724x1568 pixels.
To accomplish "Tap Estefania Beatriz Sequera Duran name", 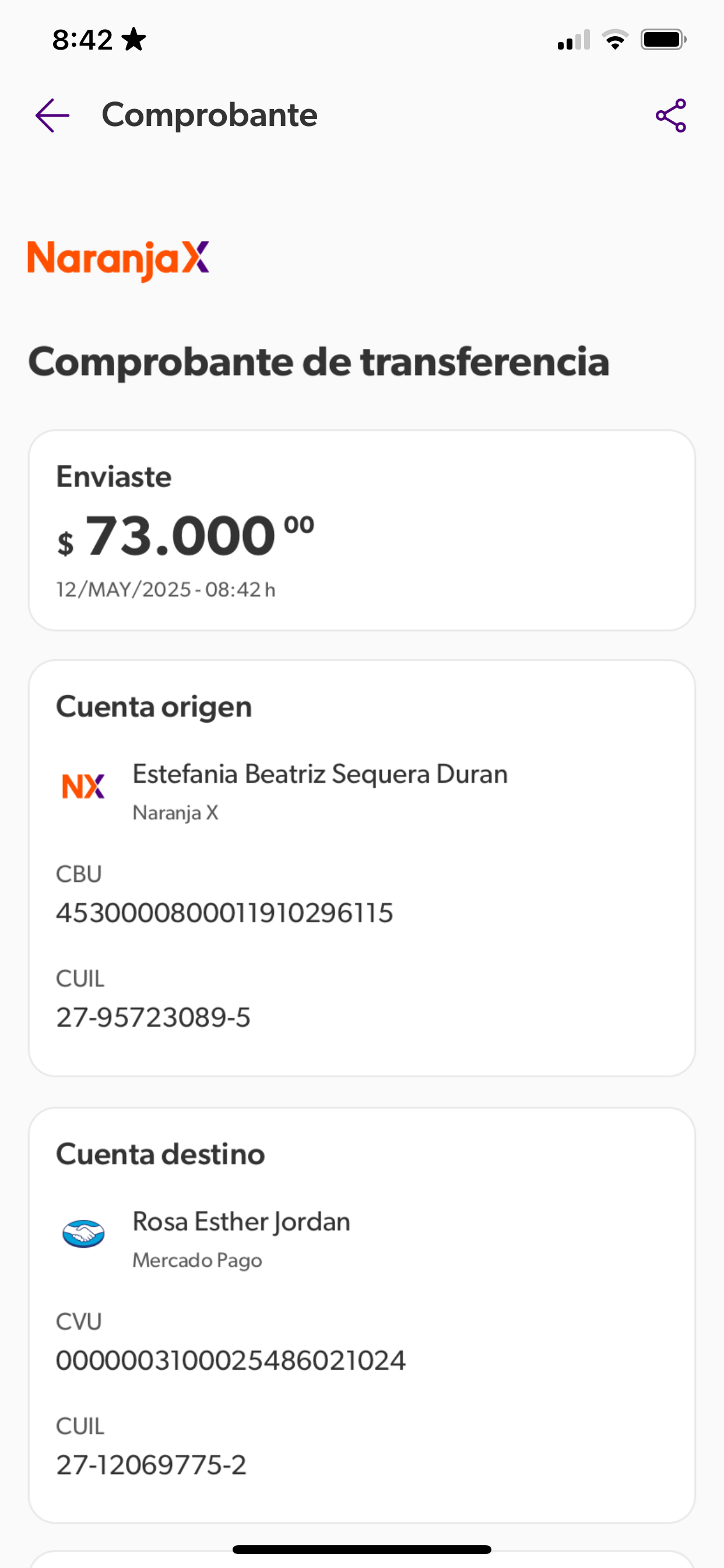I will 320,774.
